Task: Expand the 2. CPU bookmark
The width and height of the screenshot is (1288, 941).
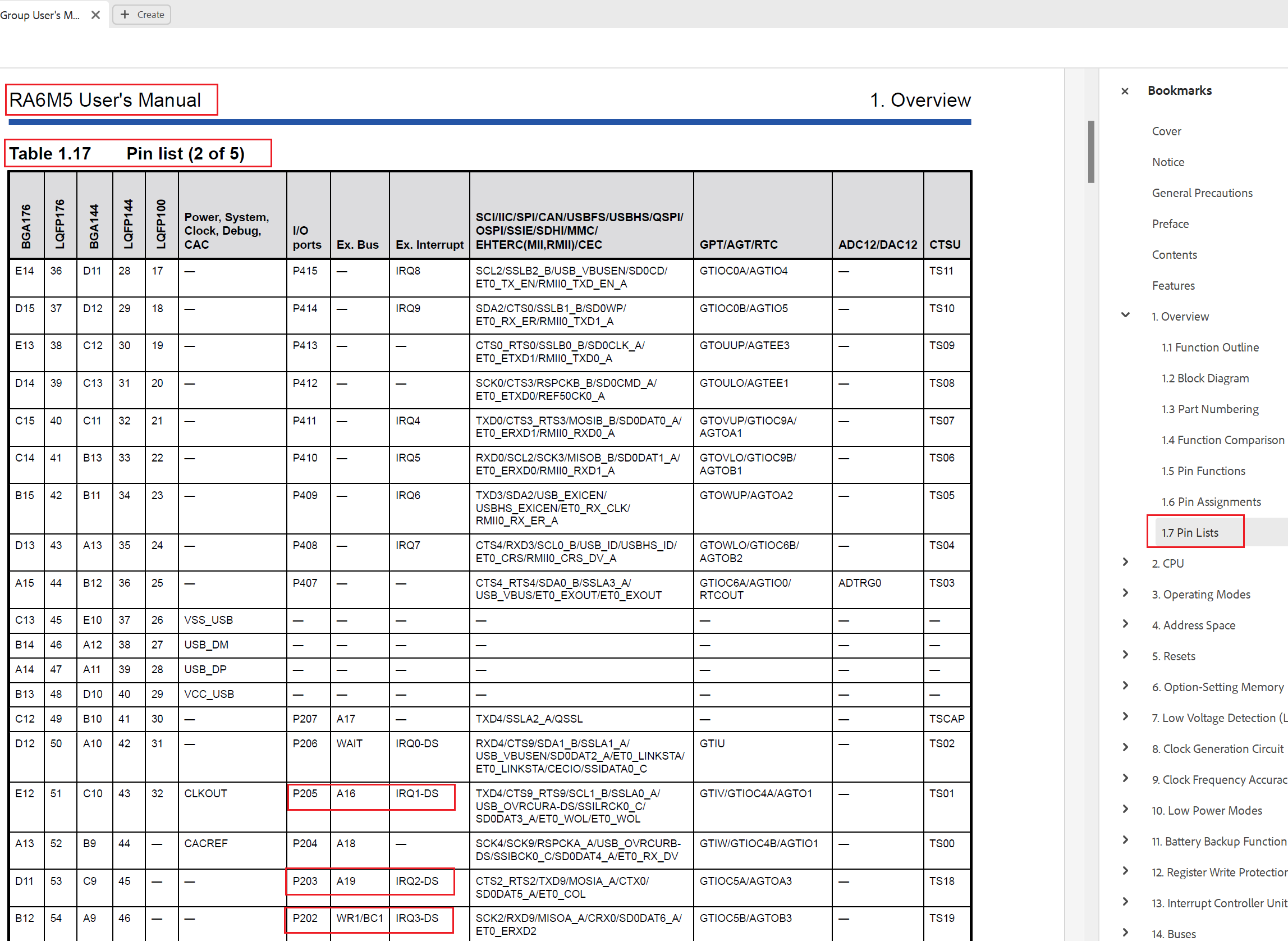Action: pyautogui.click(x=1125, y=562)
